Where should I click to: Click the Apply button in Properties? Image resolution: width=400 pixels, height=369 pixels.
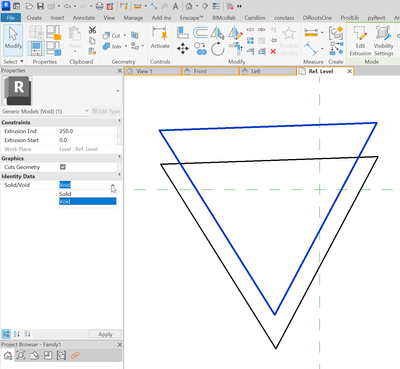point(105,334)
